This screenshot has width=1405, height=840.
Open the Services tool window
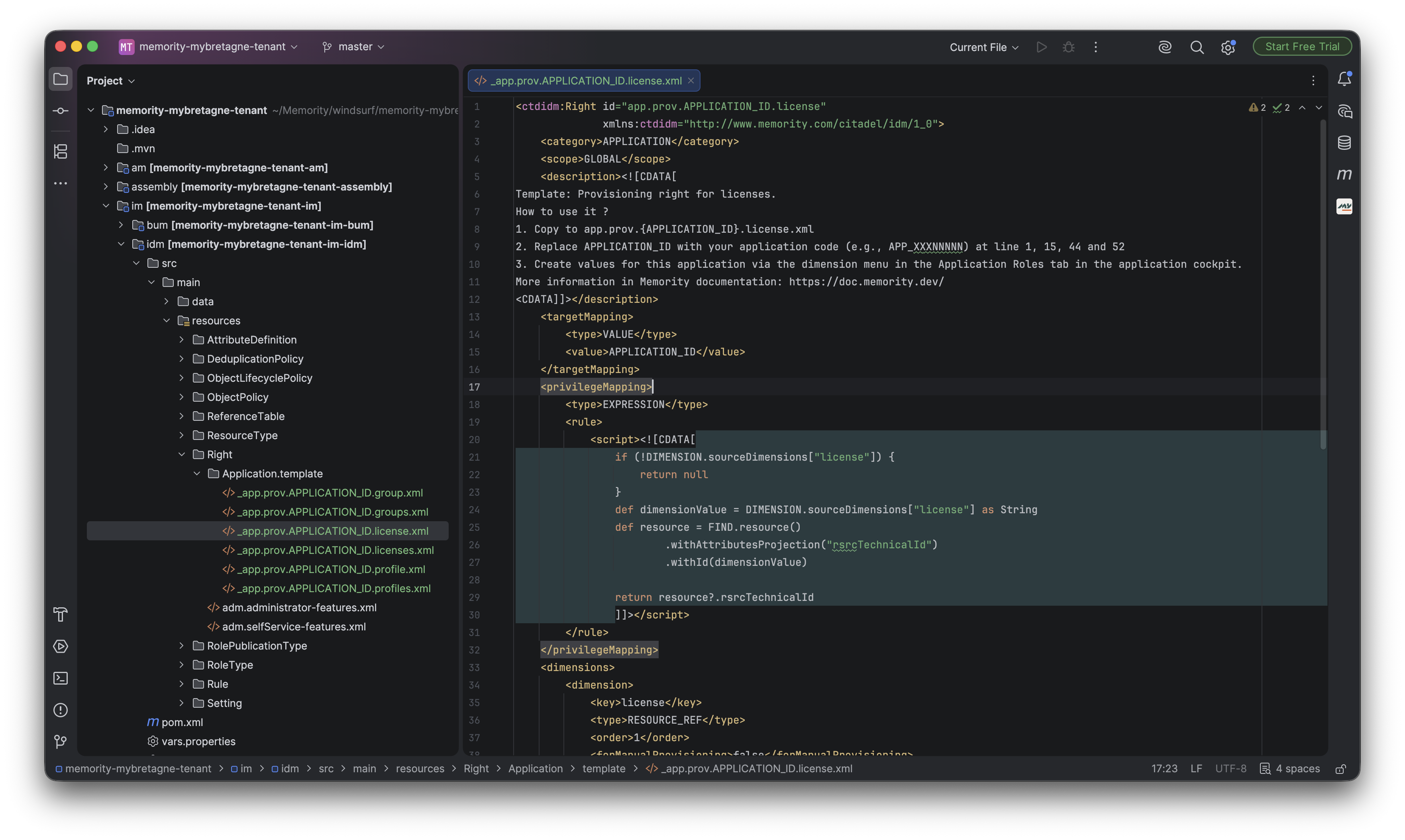(61, 646)
